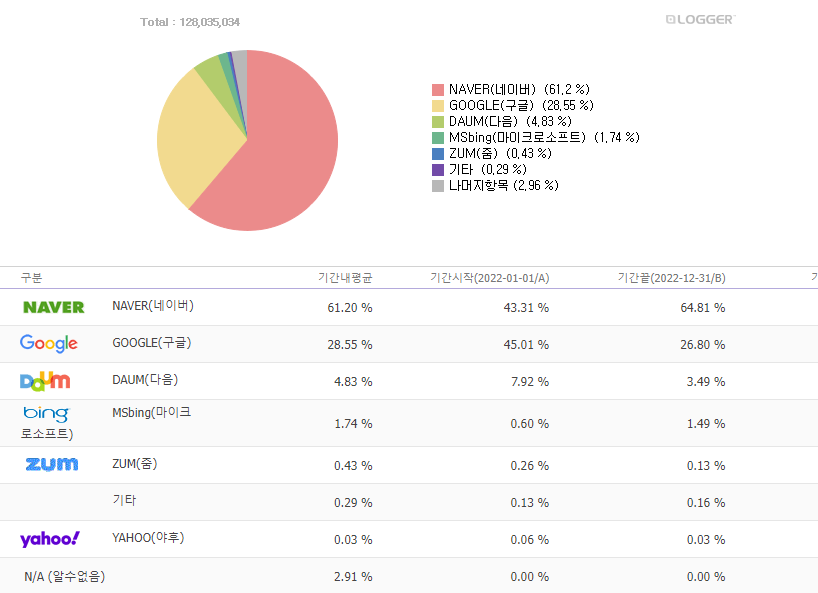
Task: Click the MSbing(마이크 row name
Action: 152,413
